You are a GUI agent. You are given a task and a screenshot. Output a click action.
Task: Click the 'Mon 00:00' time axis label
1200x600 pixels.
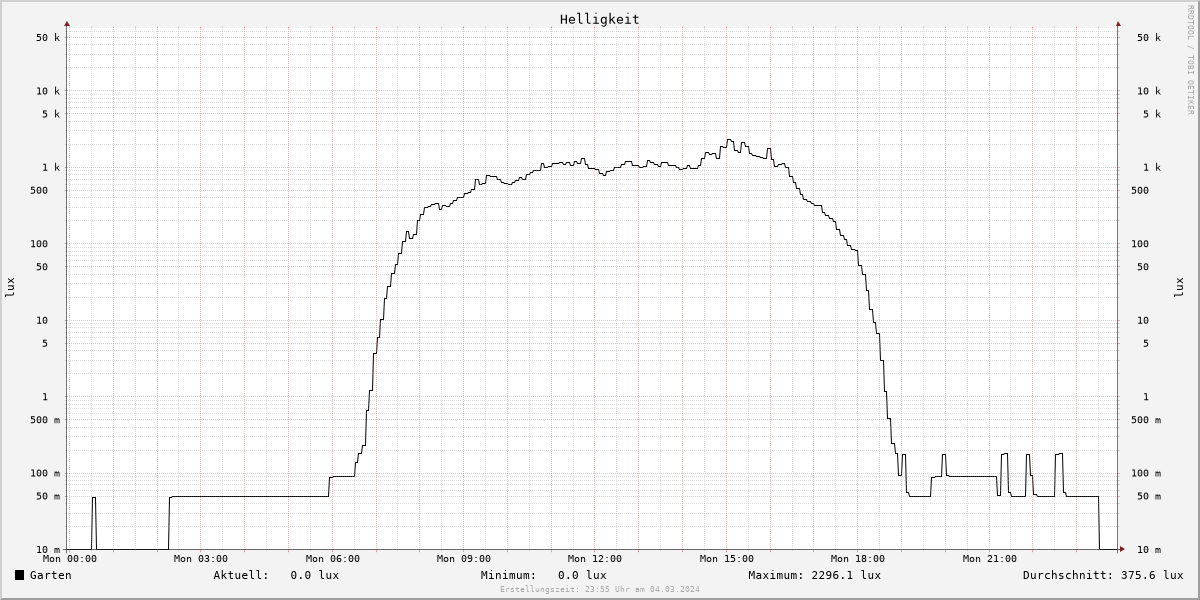[70, 559]
